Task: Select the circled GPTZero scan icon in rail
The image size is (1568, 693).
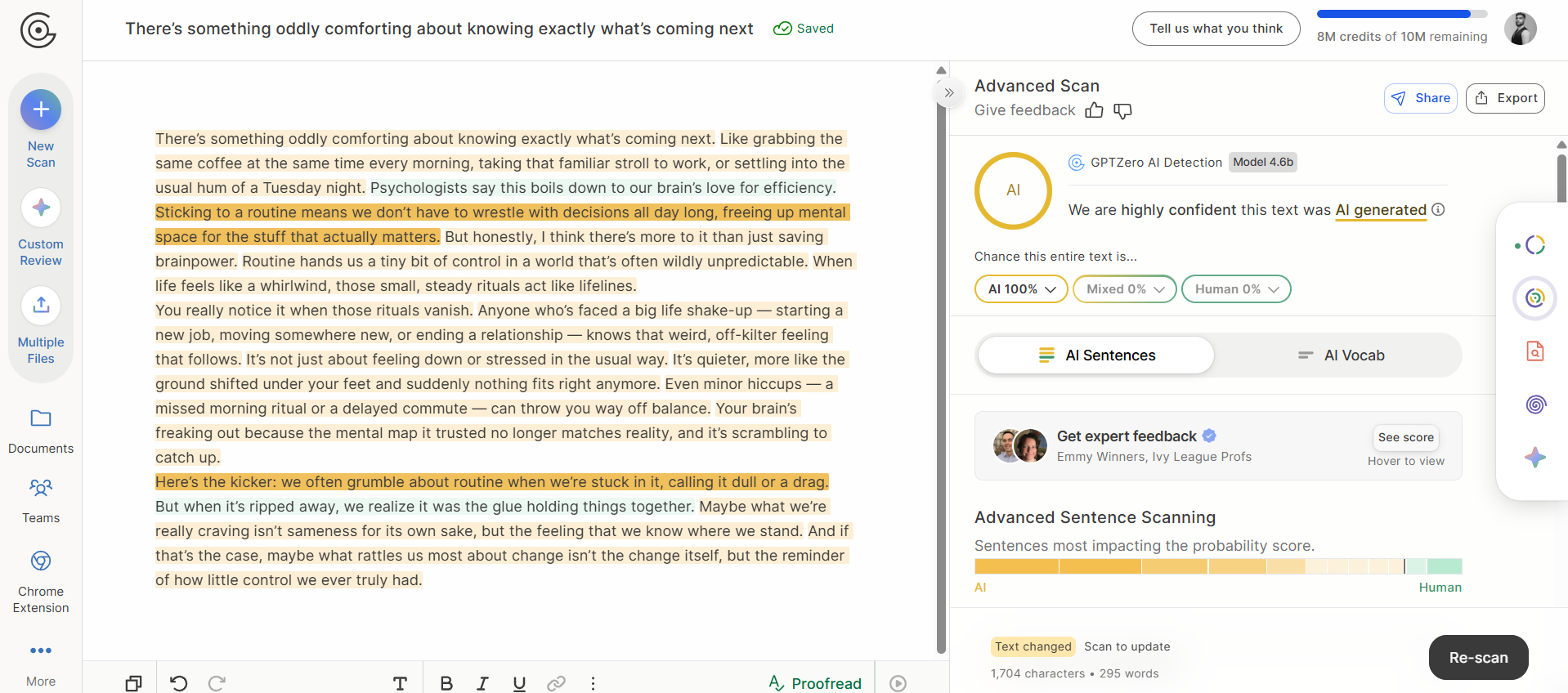Action: pyautogui.click(x=1534, y=297)
